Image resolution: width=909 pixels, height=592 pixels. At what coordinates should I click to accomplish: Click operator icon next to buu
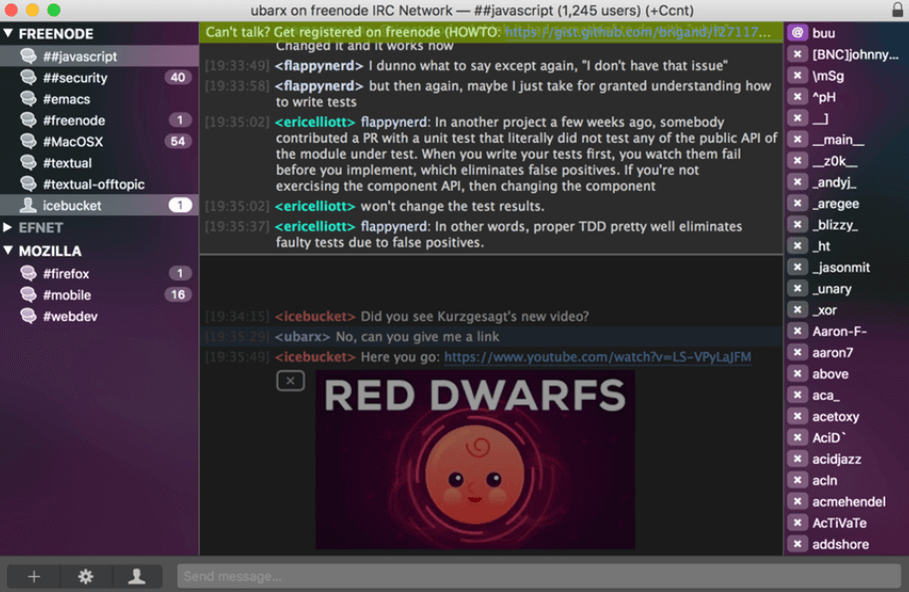(x=798, y=33)
